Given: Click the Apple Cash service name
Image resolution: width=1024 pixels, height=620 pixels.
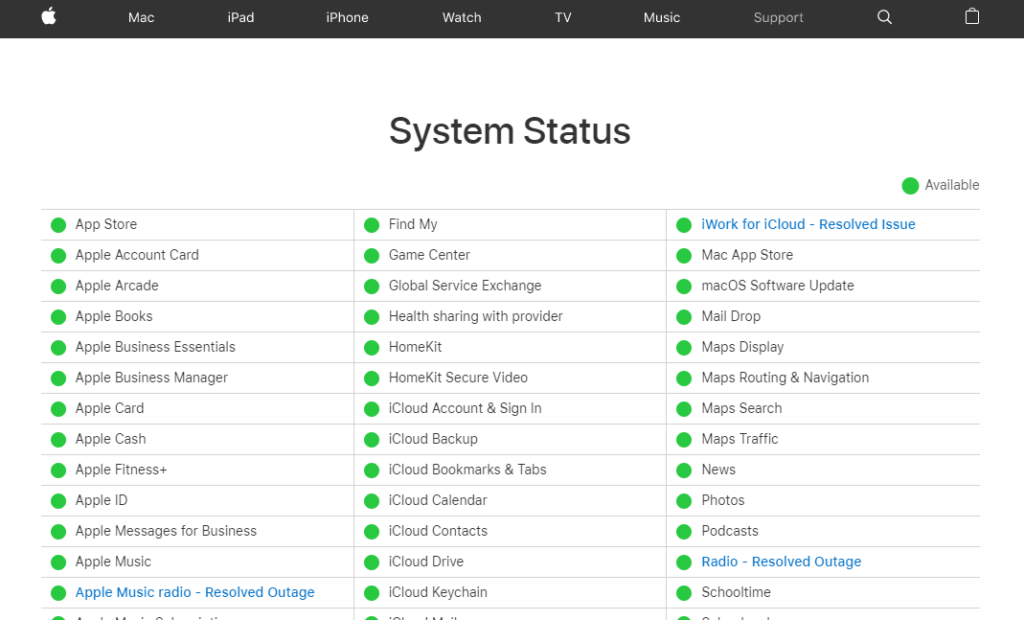Looking at the screenshot, I should (110, 439).
